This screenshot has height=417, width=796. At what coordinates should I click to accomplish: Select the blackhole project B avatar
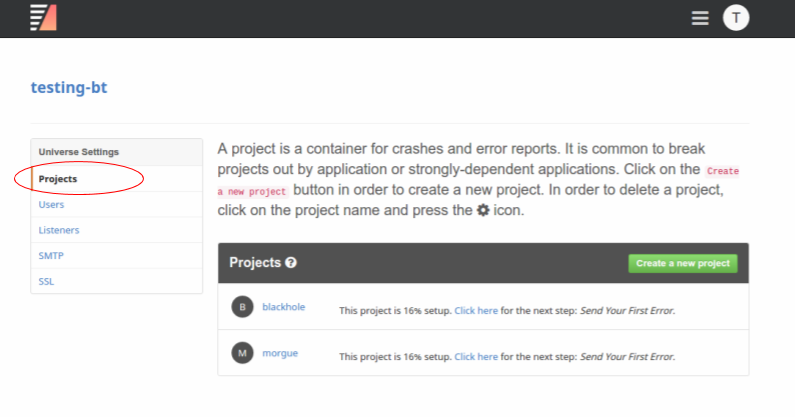tap(241, 307)
